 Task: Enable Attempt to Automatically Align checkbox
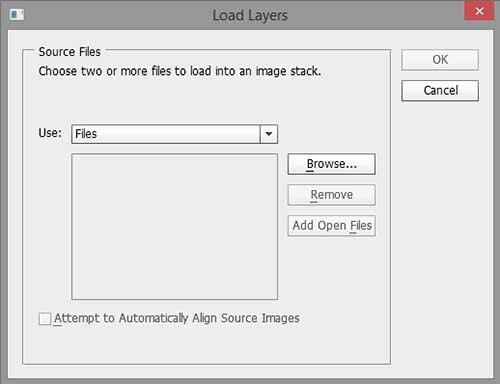45,318
